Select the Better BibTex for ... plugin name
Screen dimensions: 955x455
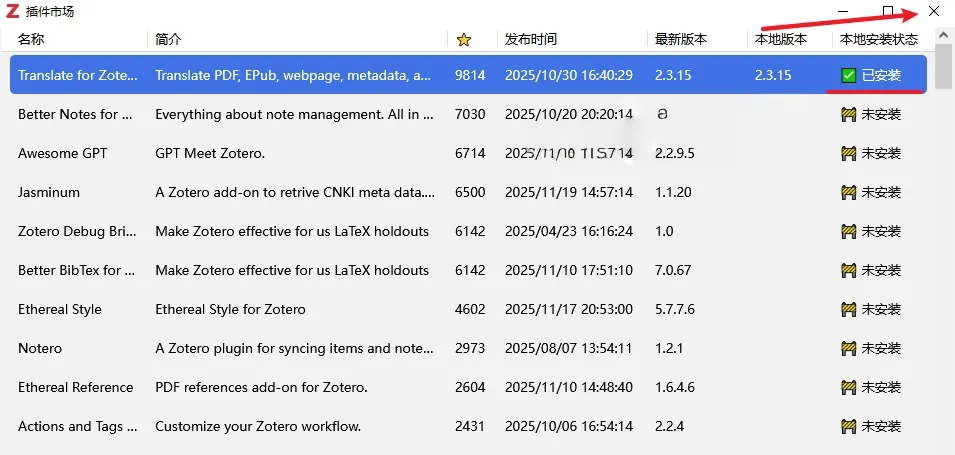77,270
